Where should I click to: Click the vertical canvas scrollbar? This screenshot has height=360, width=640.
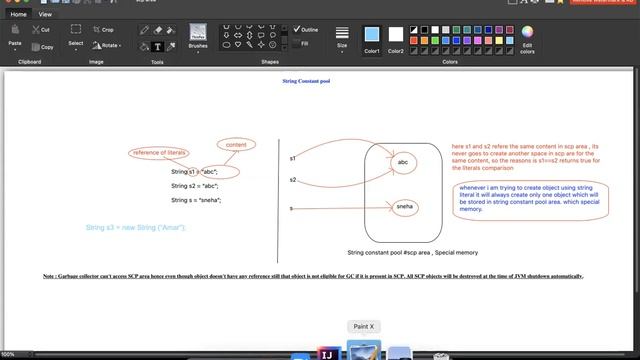click(637, 180)
